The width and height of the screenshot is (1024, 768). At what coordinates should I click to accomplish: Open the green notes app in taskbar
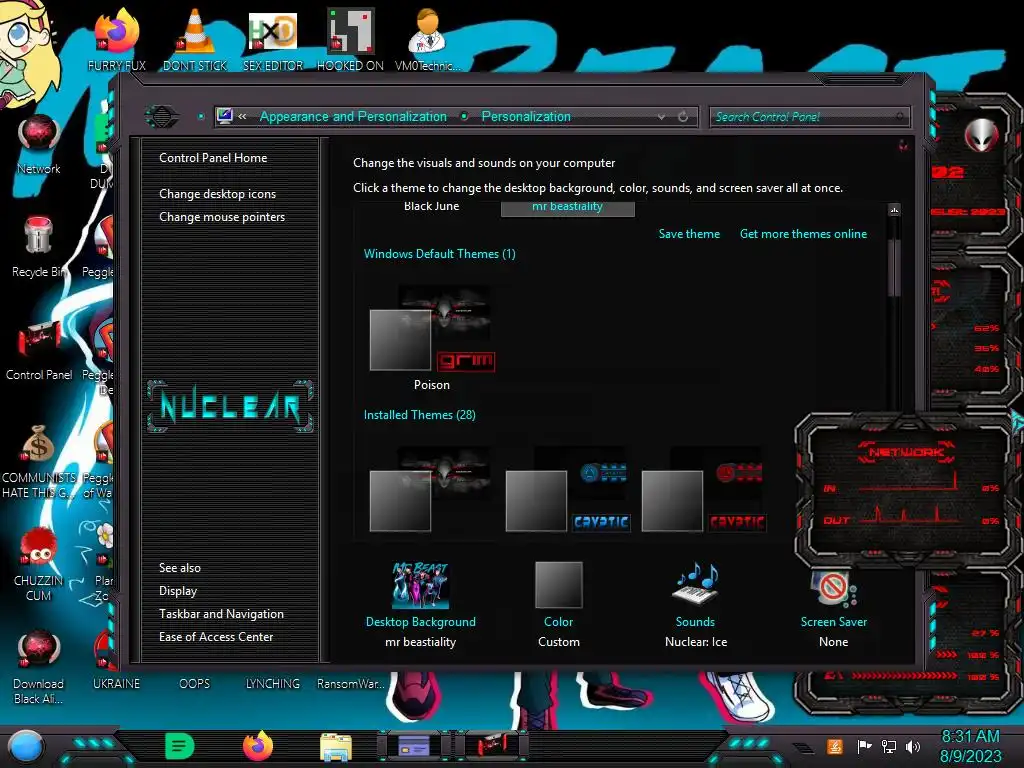180,746
